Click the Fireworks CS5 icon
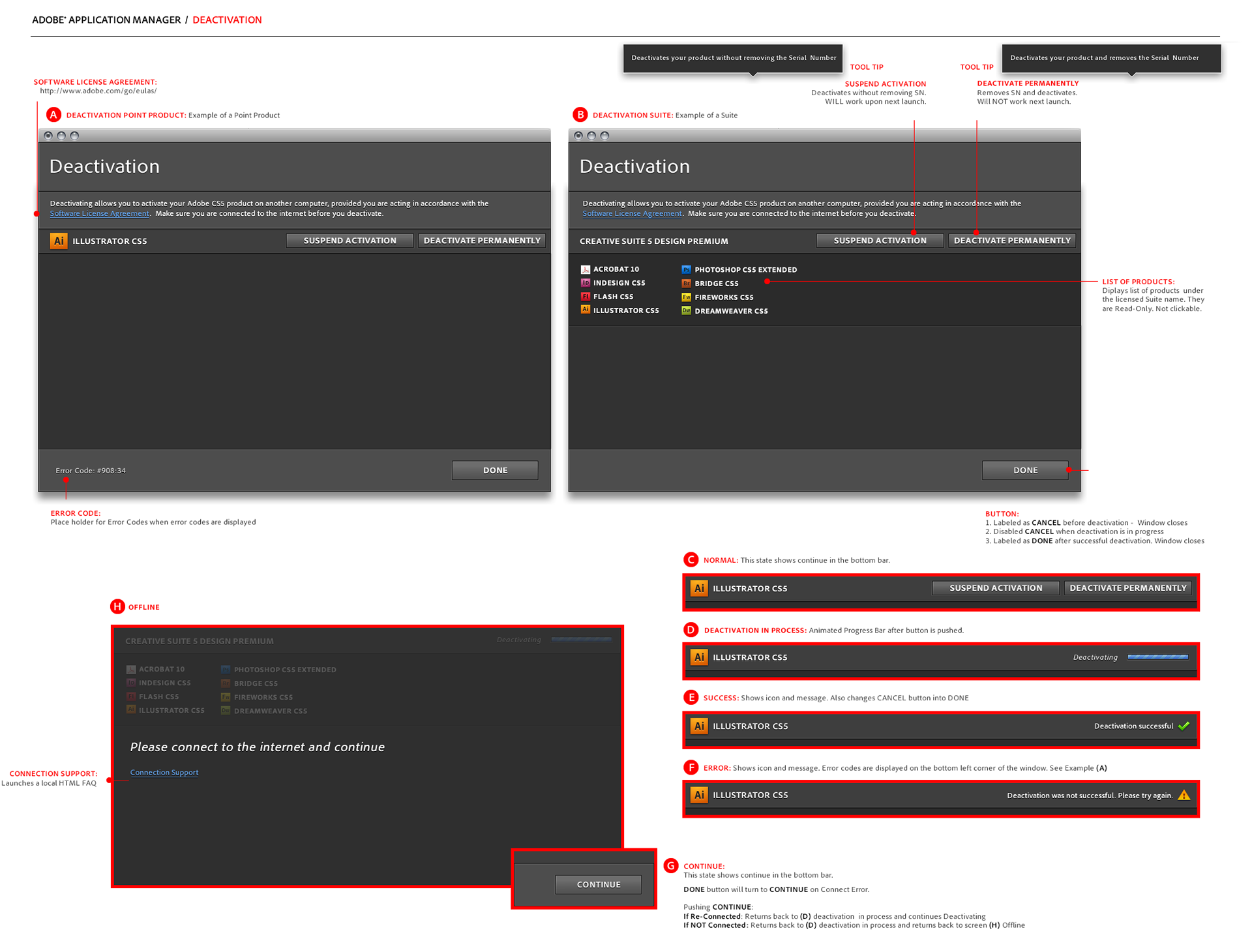The height and width of the screenshot is (952, 1252). pos(686,297)
